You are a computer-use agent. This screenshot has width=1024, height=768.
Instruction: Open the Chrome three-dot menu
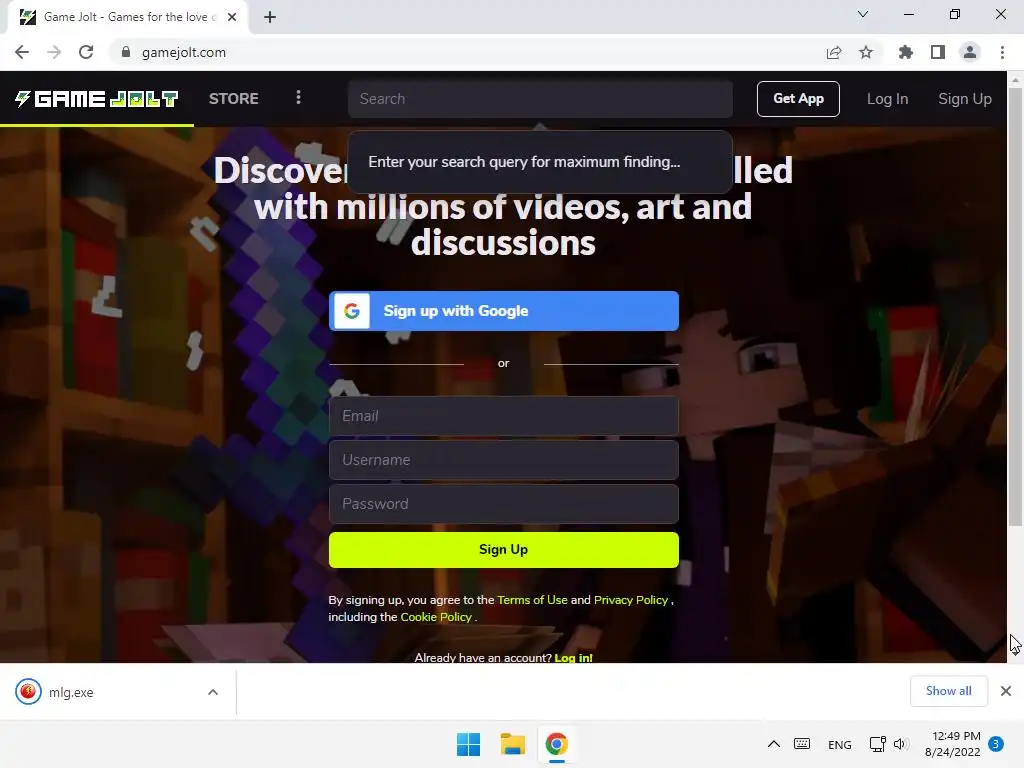click(x=1002, y=52)
